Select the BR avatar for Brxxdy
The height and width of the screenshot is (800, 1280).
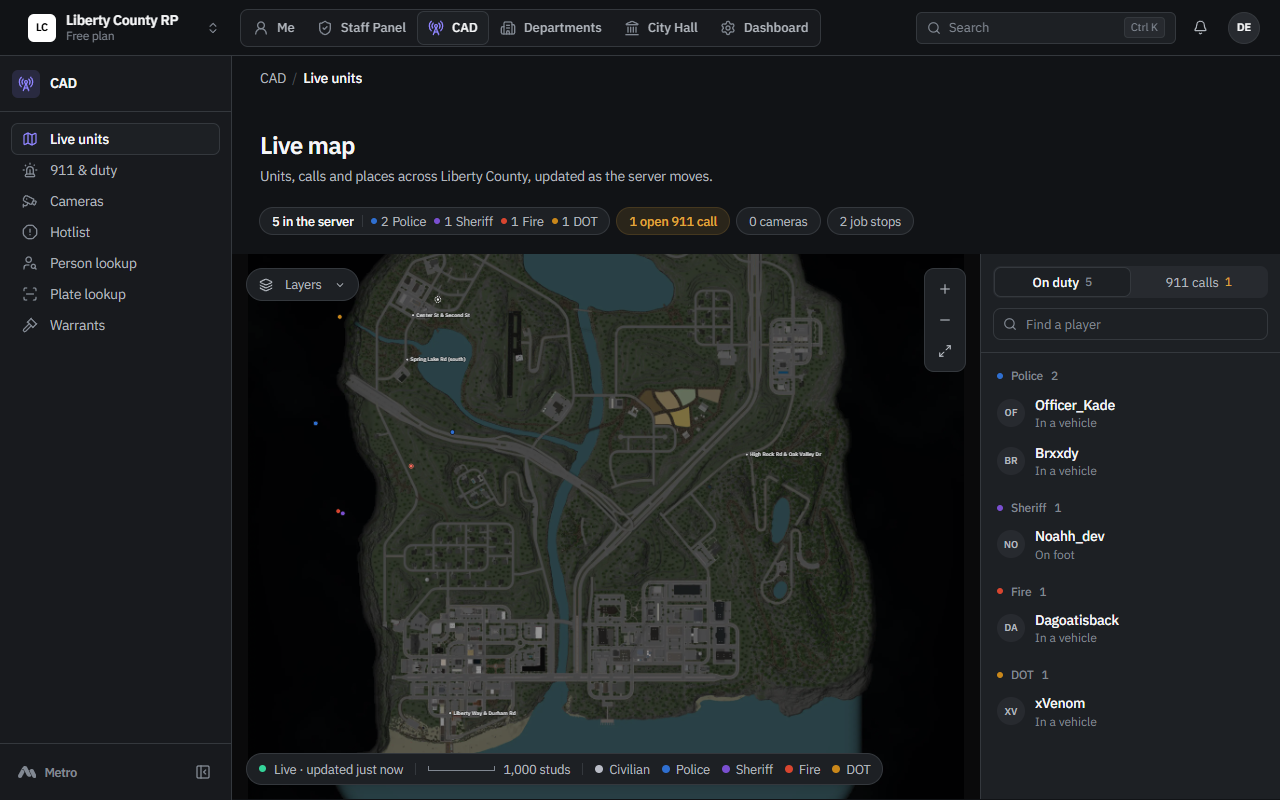[x=1011, y=461]
